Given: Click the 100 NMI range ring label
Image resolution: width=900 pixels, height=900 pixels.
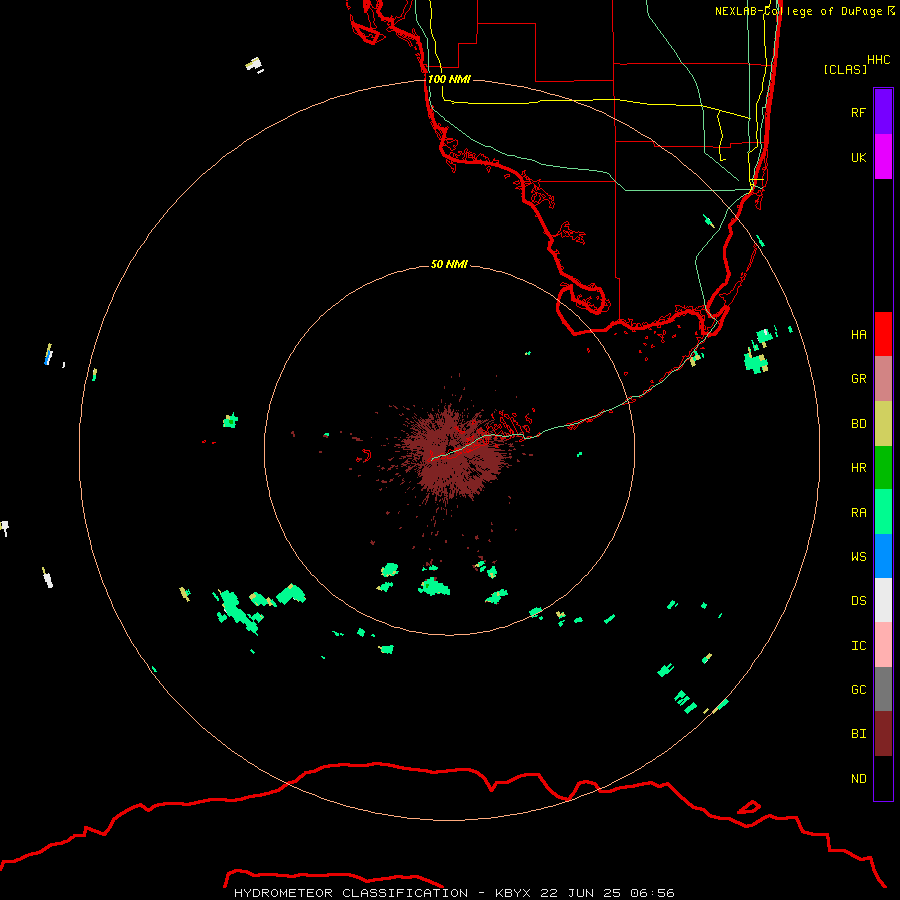Looking at the screenshot, I should 449,79.
